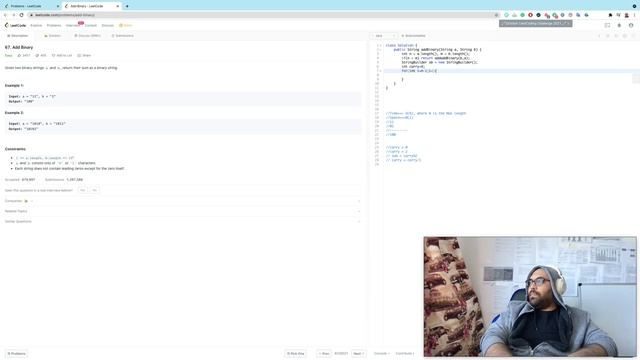The height and width of the screenshot is (360, 640).
Task: Switch to the Solution tab
Action: coord(52,36)
